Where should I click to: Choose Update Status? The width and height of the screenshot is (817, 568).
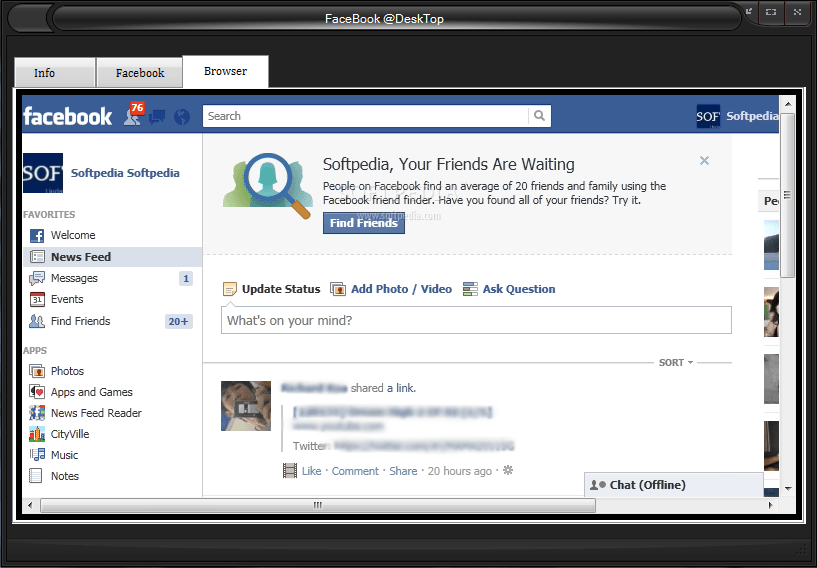[271, 289]
